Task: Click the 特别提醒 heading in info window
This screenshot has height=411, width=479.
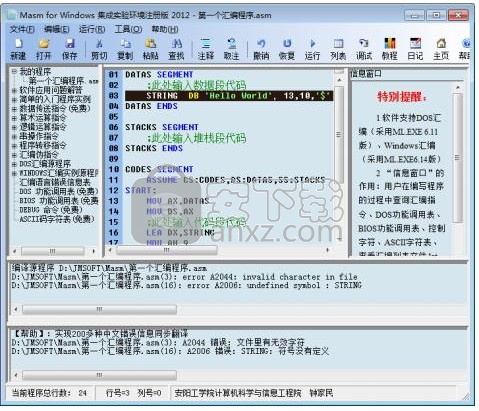Action: 401,97
